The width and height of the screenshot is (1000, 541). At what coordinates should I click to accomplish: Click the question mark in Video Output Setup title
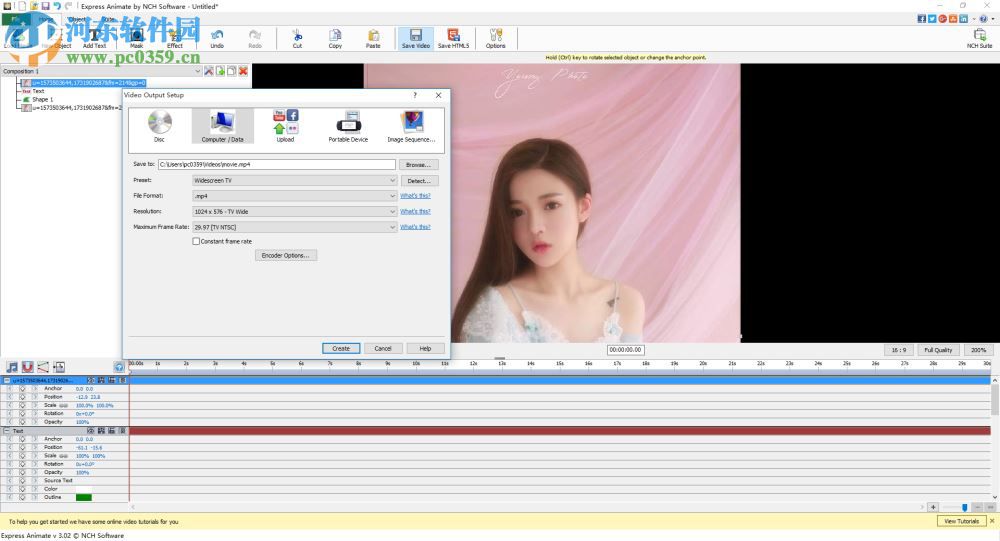pos(415,95)
